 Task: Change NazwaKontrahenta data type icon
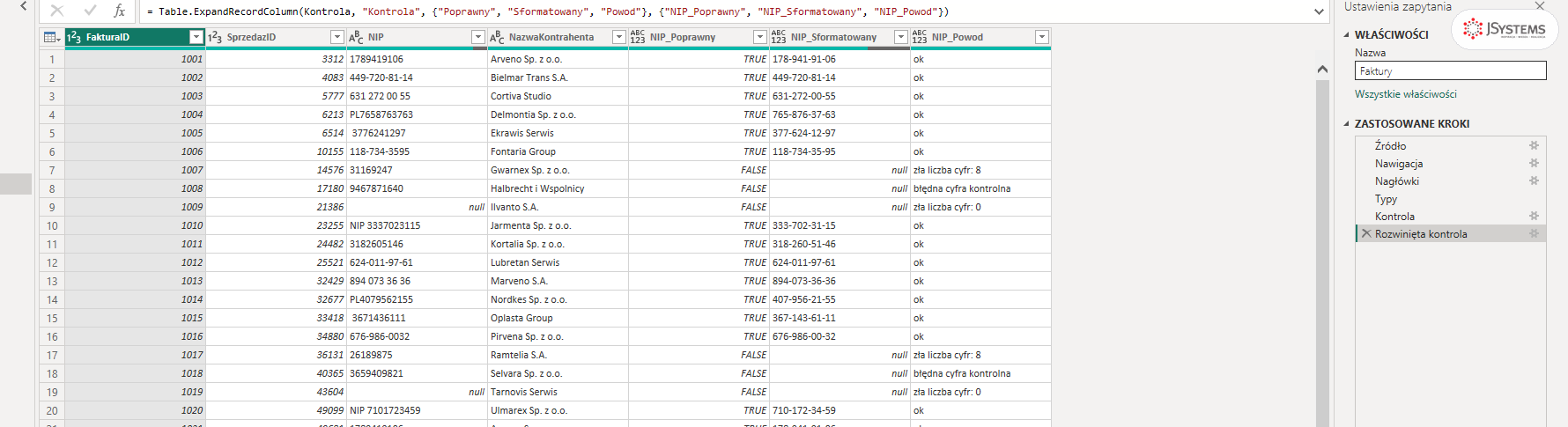coord(497,37)
